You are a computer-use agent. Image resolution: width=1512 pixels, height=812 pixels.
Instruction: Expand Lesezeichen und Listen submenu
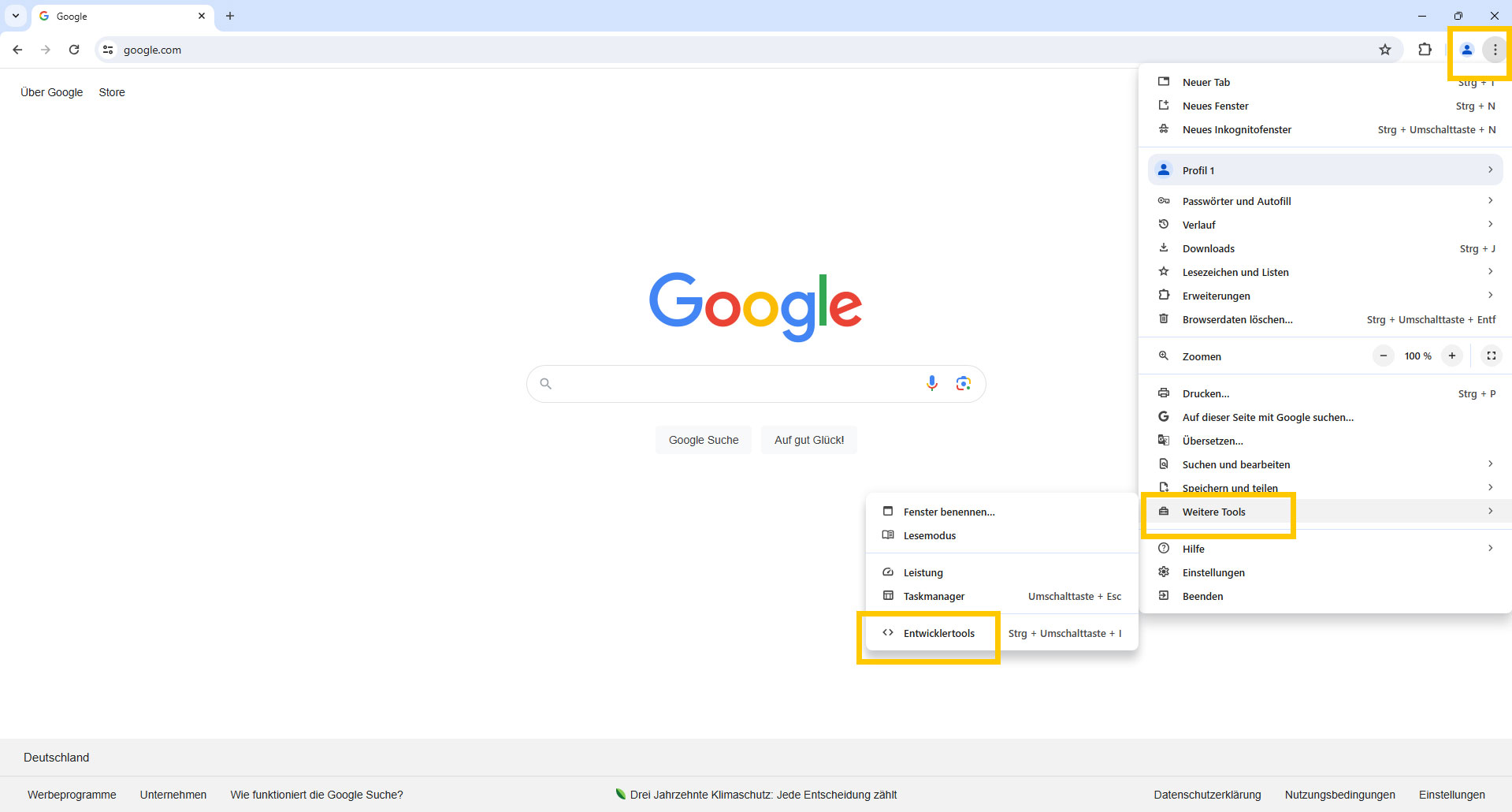[x=1324, y=272]
